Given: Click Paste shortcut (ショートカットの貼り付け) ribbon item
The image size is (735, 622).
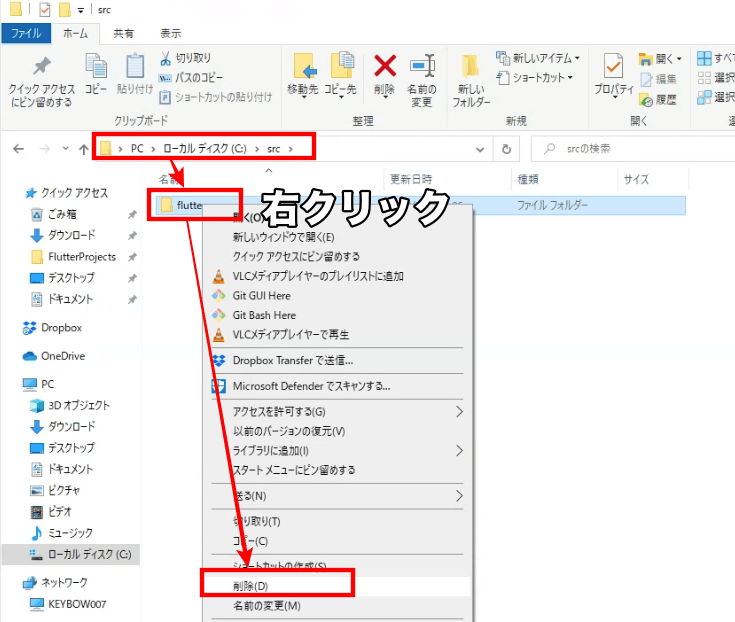Looking at the screenshot, I should [216, 97].
